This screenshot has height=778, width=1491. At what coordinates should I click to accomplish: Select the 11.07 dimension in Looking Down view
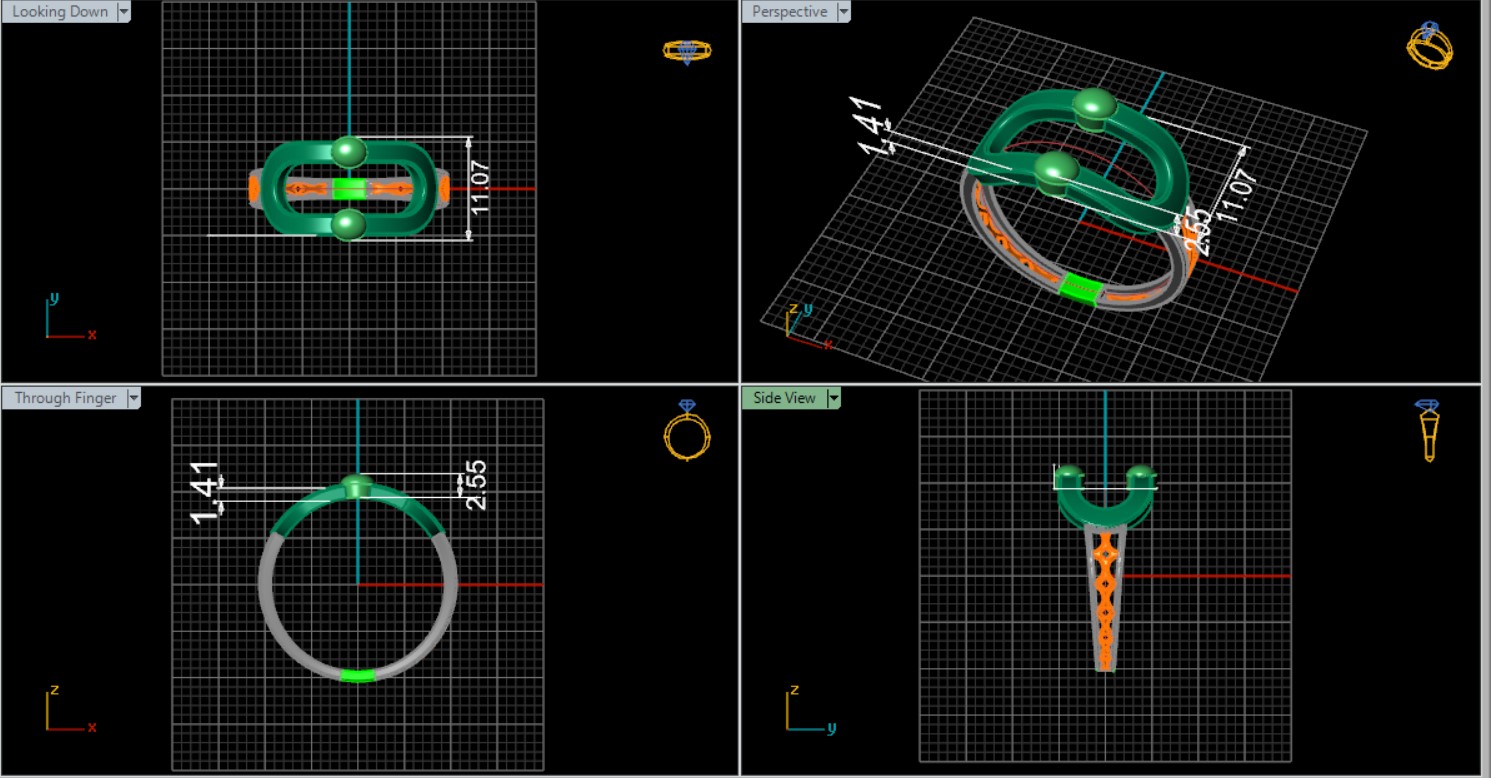click(x=480, y=188)
